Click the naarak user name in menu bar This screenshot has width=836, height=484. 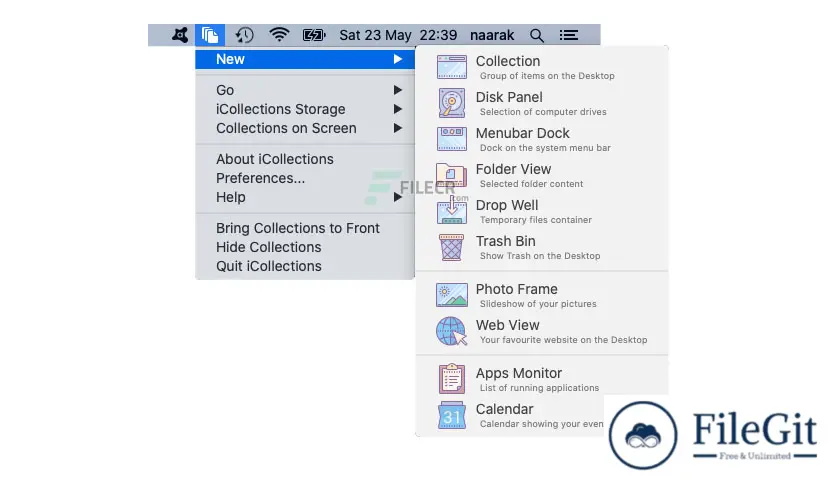[x=492, y=35]
